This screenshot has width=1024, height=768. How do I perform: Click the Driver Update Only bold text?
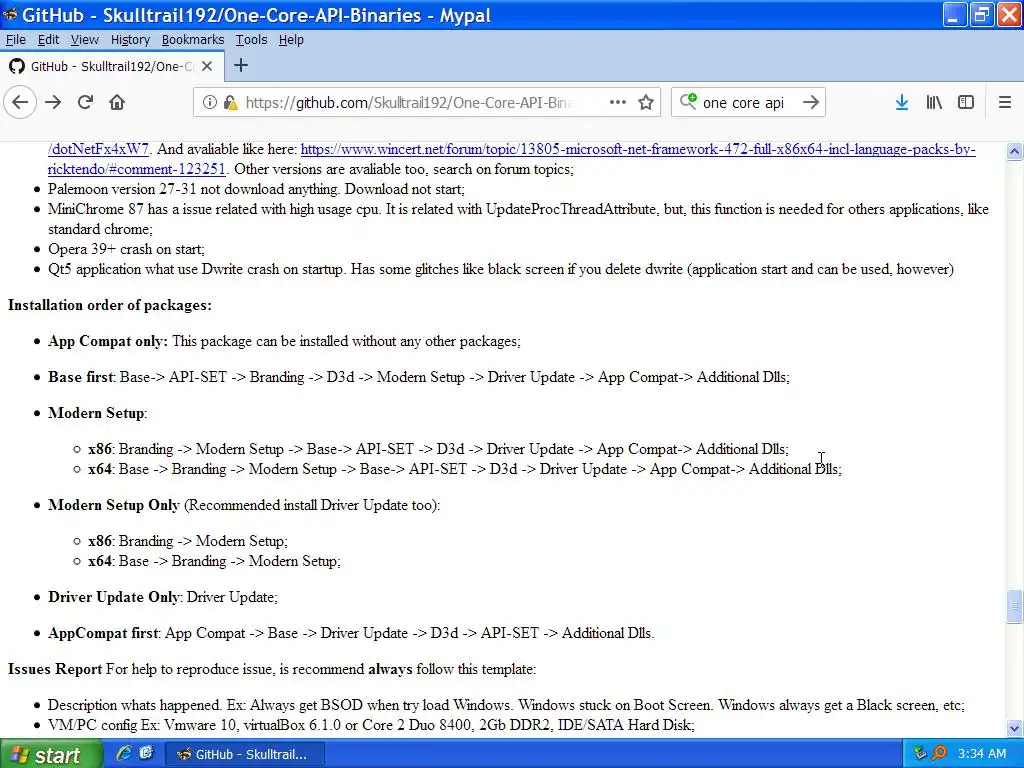click(114, 597)
